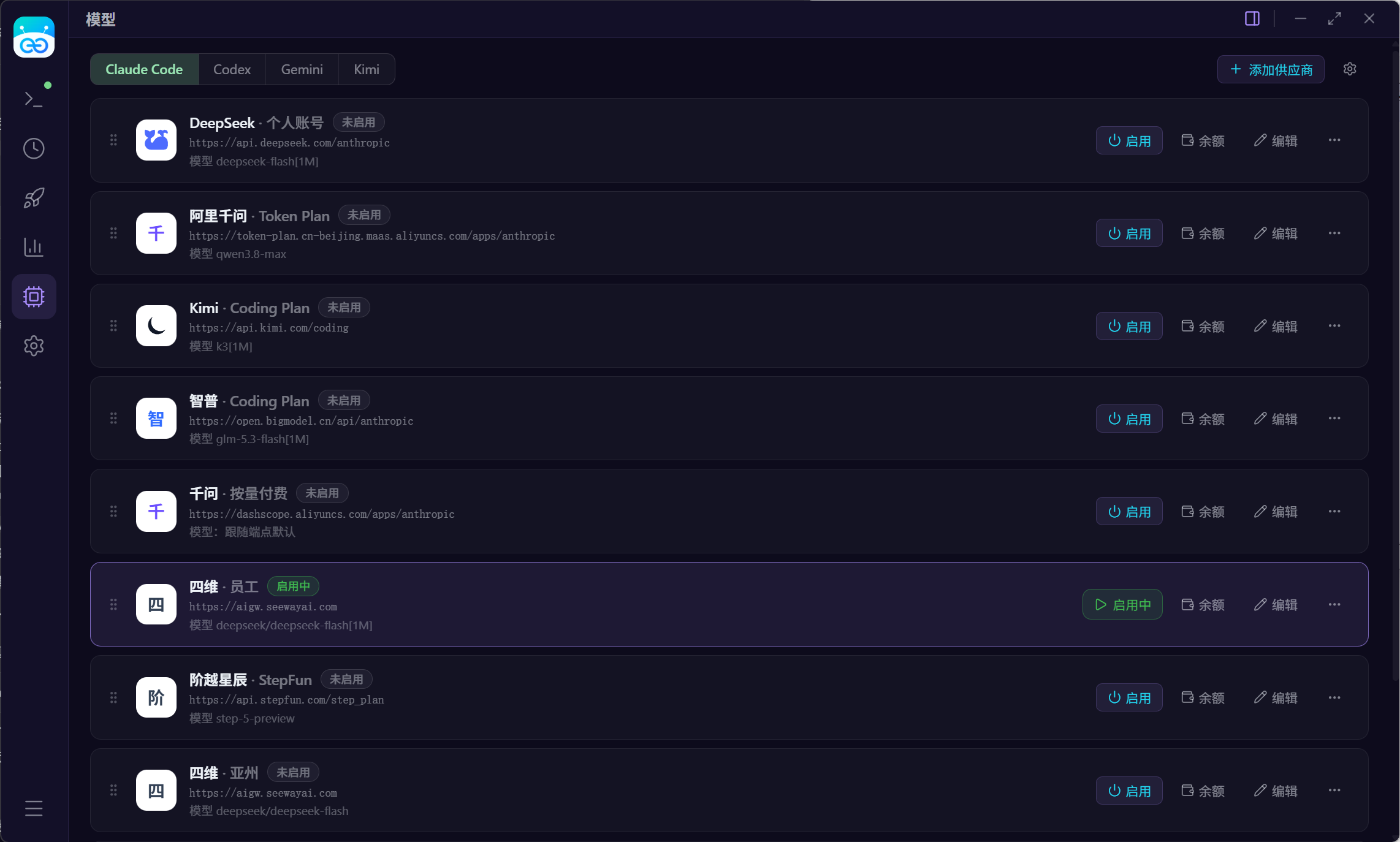The width and height of the screenshot is (1400, 842).
Task: Open the terminal icon in sidebar
Action: 34,99
